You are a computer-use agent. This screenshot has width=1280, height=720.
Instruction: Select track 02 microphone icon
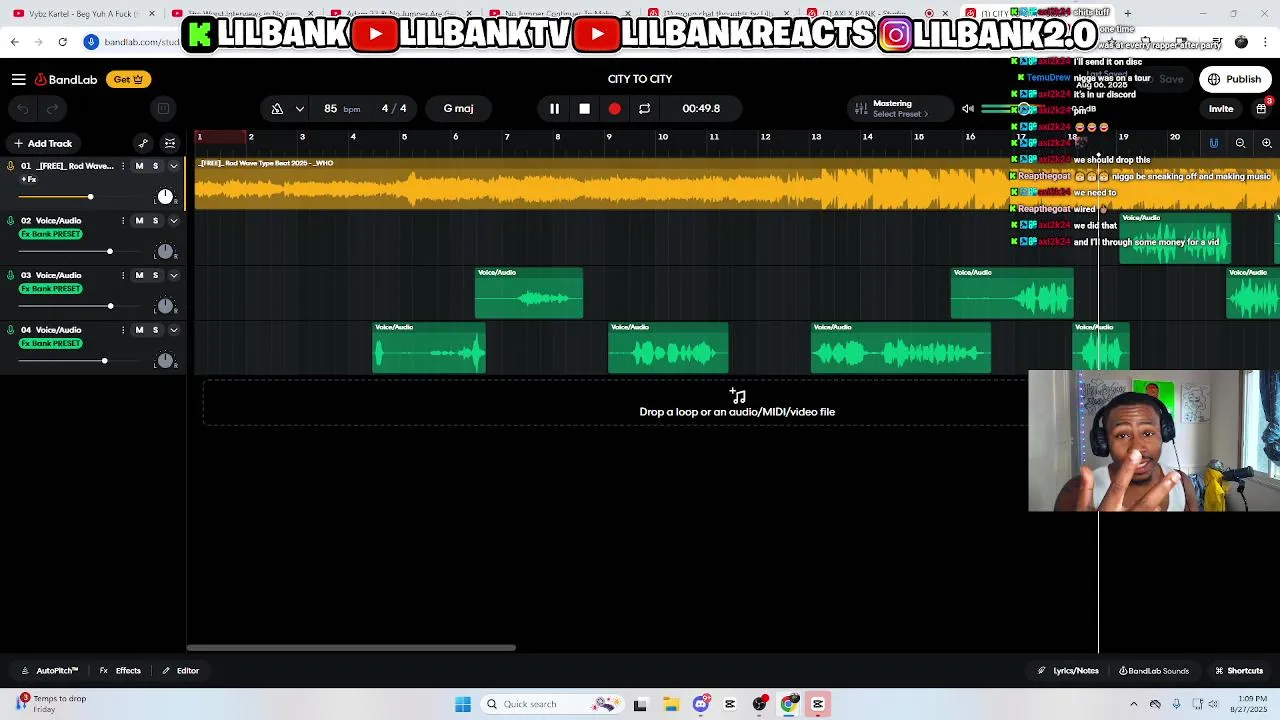tap(11, 221)
